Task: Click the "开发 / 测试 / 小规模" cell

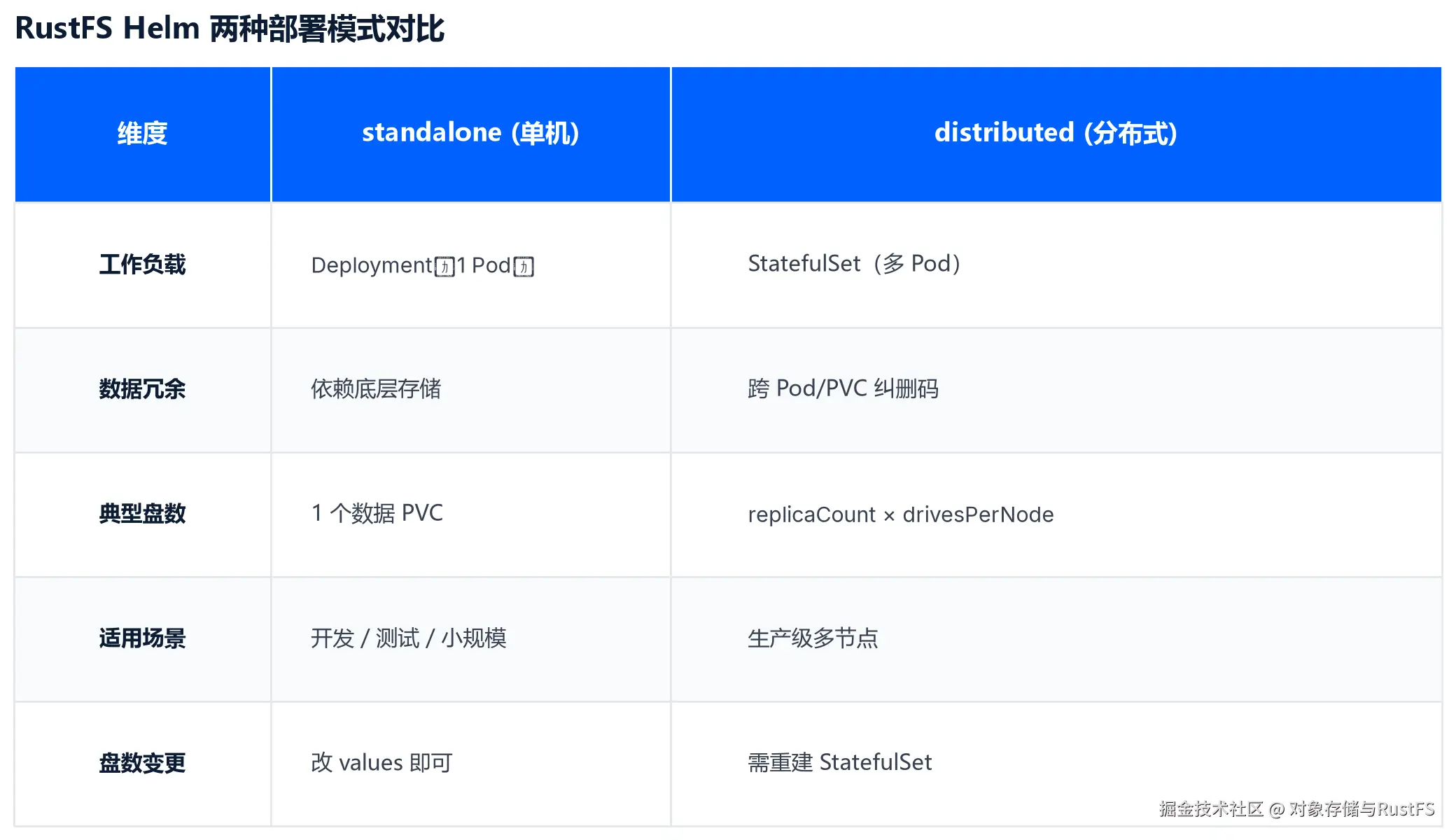Action: (x=470, y=638)
